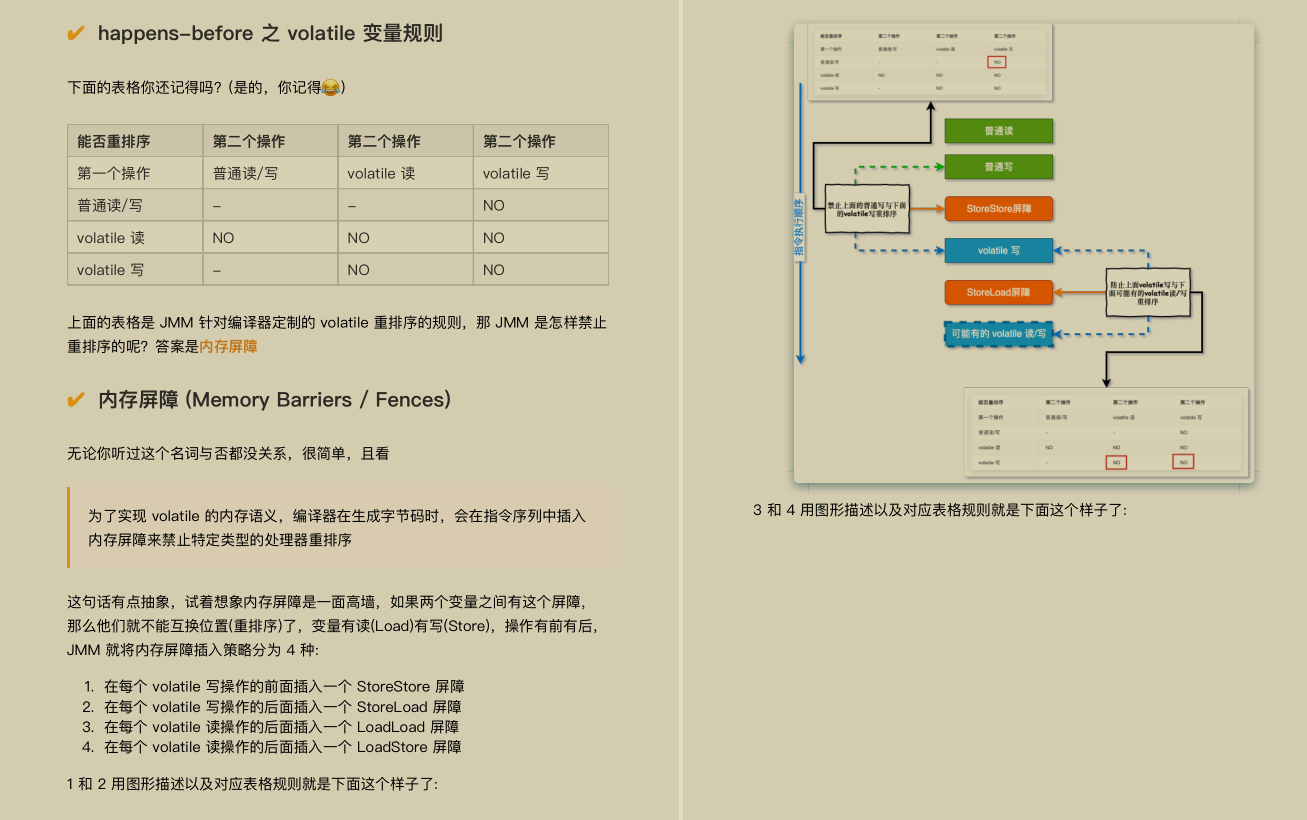This screenshot has height=820, width=1307.
Task: Click the line 1 和 2 用图形描述
Action: click(252, 783)
